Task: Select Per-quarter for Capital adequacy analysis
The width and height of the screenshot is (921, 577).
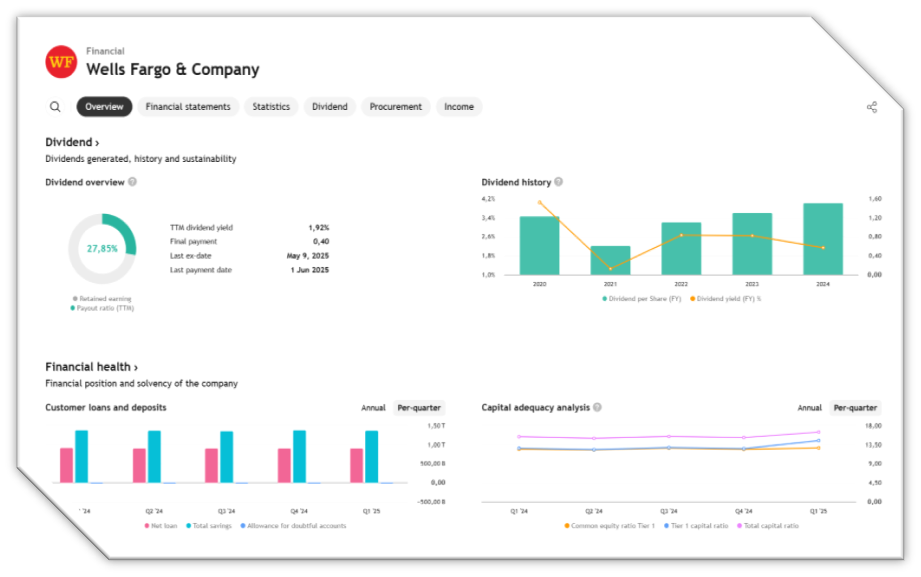Action: (855, 408)
